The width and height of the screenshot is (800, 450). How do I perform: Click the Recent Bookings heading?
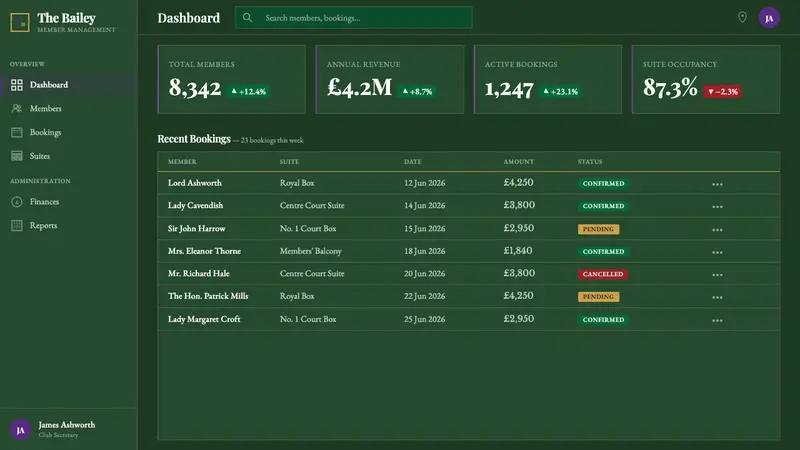tap(194, 139)
